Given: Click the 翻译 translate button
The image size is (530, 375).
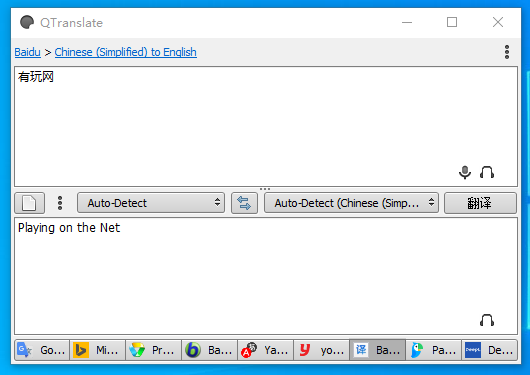Looking at the screenshot, I should (x=480, y=203).
